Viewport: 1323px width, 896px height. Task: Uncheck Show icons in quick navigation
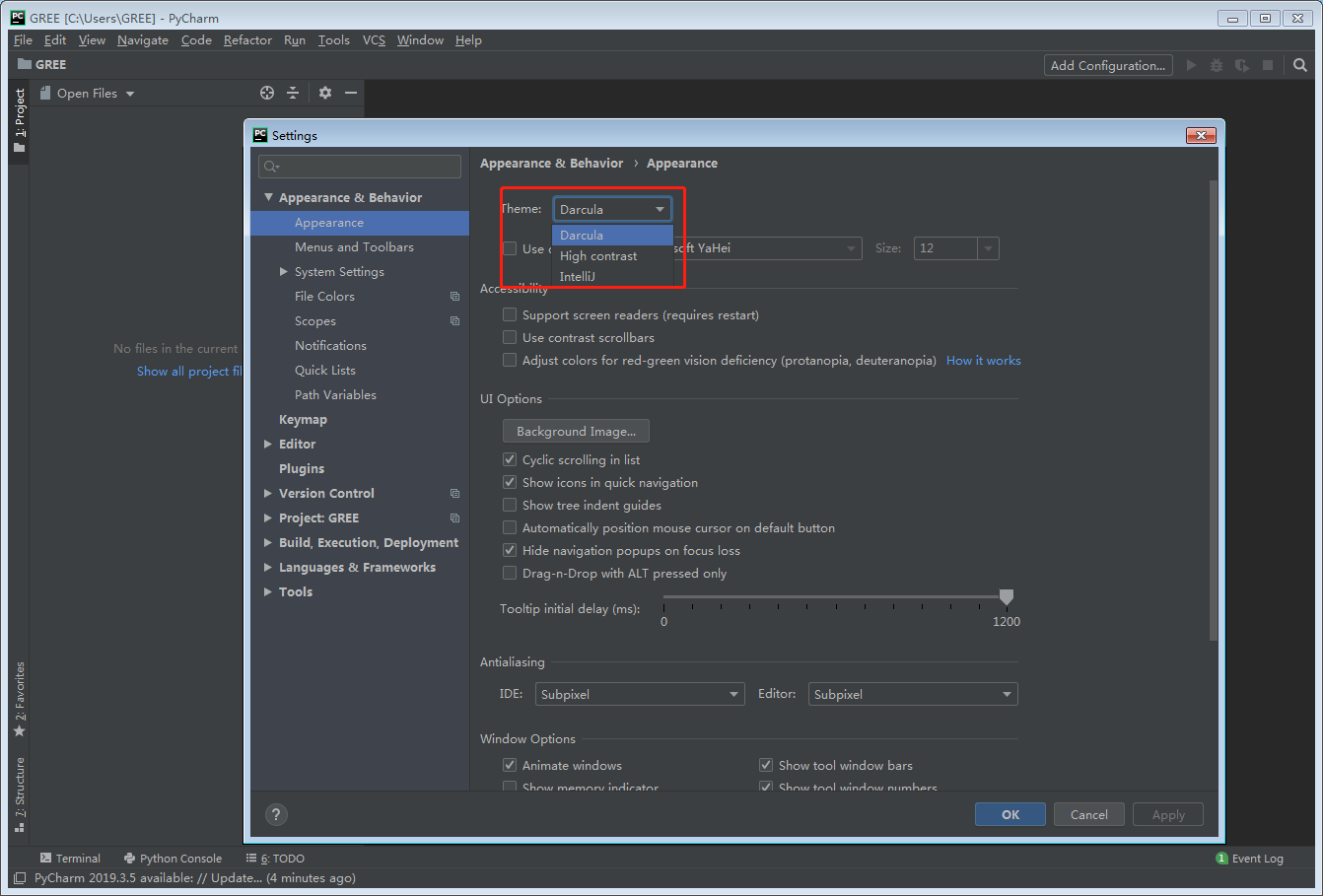(510, 482)
